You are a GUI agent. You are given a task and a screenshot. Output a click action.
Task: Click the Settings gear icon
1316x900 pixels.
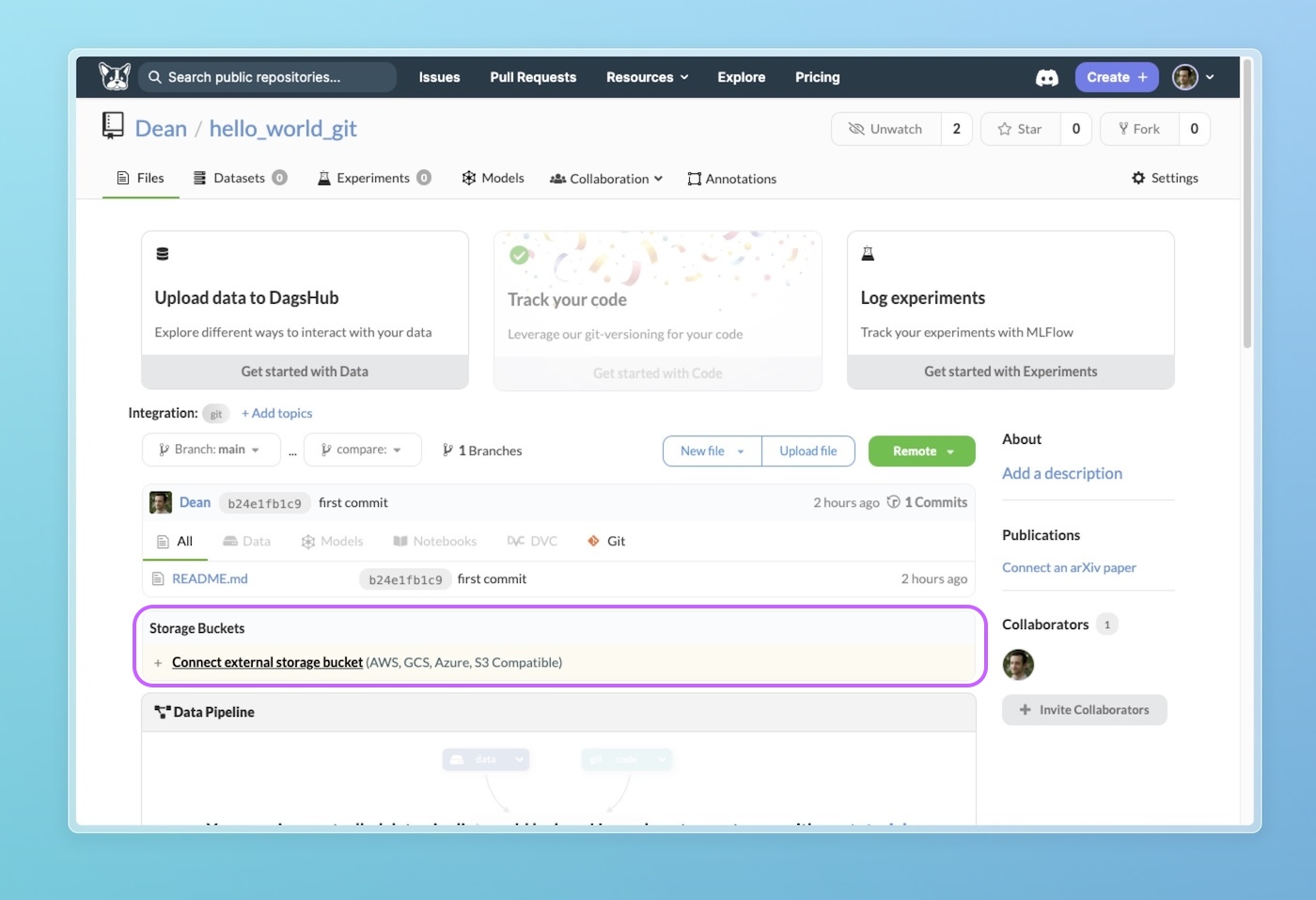[1138, 178]
